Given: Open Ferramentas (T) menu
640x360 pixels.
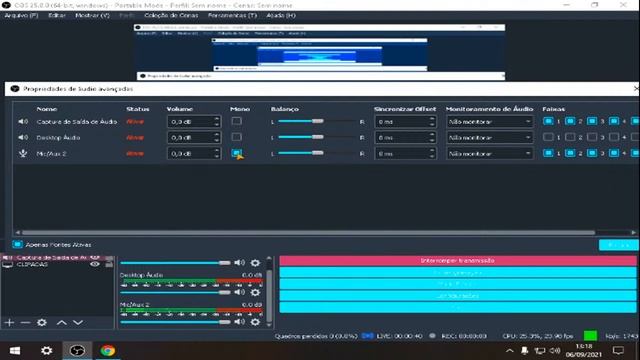Looking at the screenshot, I should click(x=232, y=15).
